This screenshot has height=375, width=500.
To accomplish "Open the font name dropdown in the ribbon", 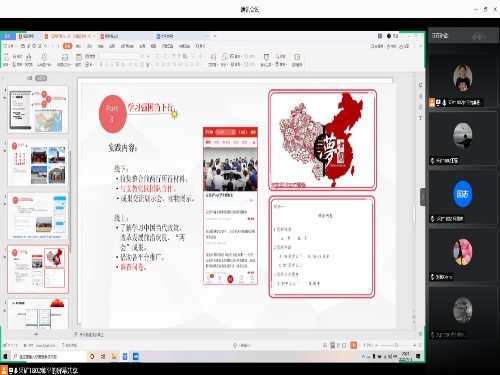I will (119, 56).
